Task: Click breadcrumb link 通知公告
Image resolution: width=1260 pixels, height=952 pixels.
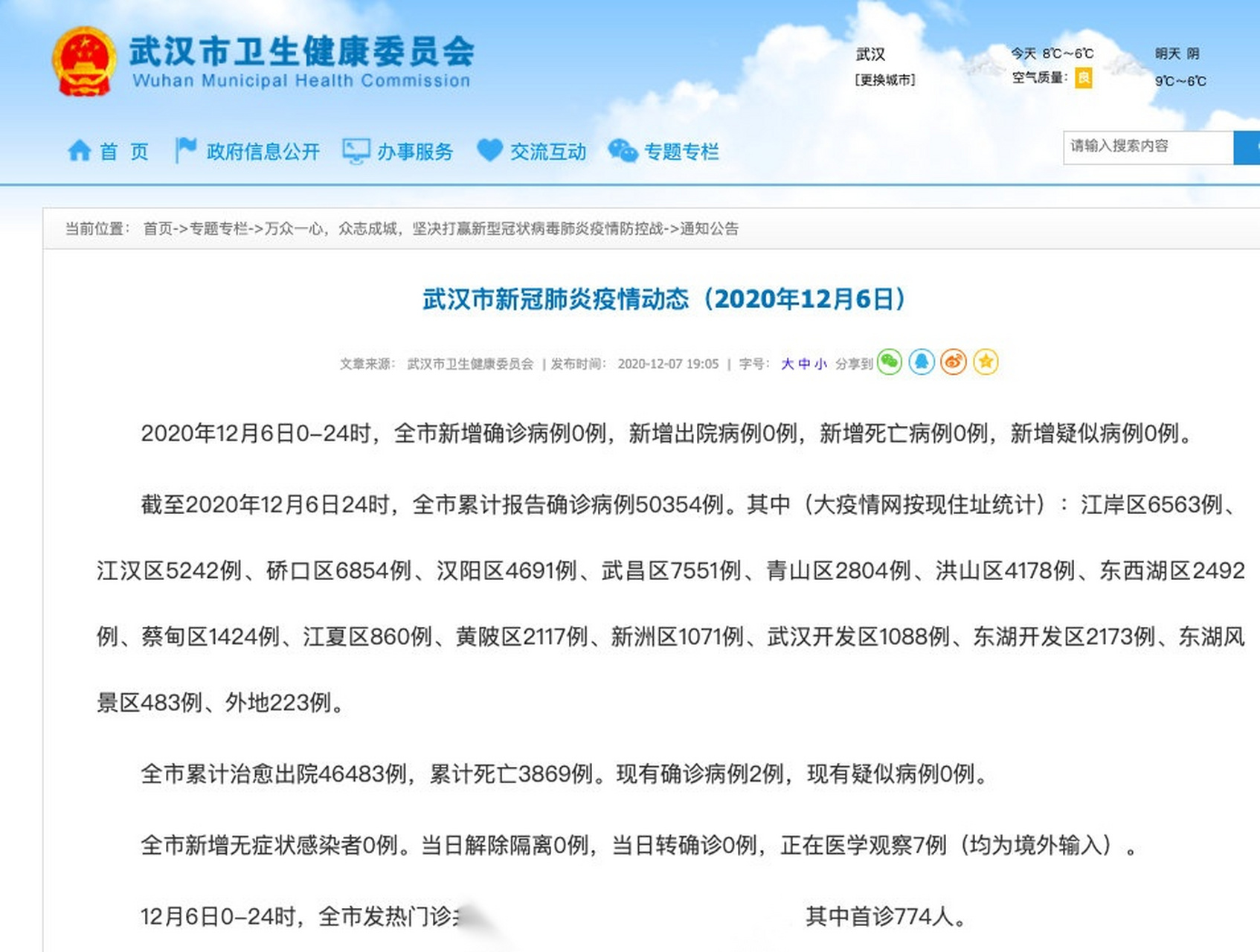Action: pyautogui.click(x=709, y=228)
